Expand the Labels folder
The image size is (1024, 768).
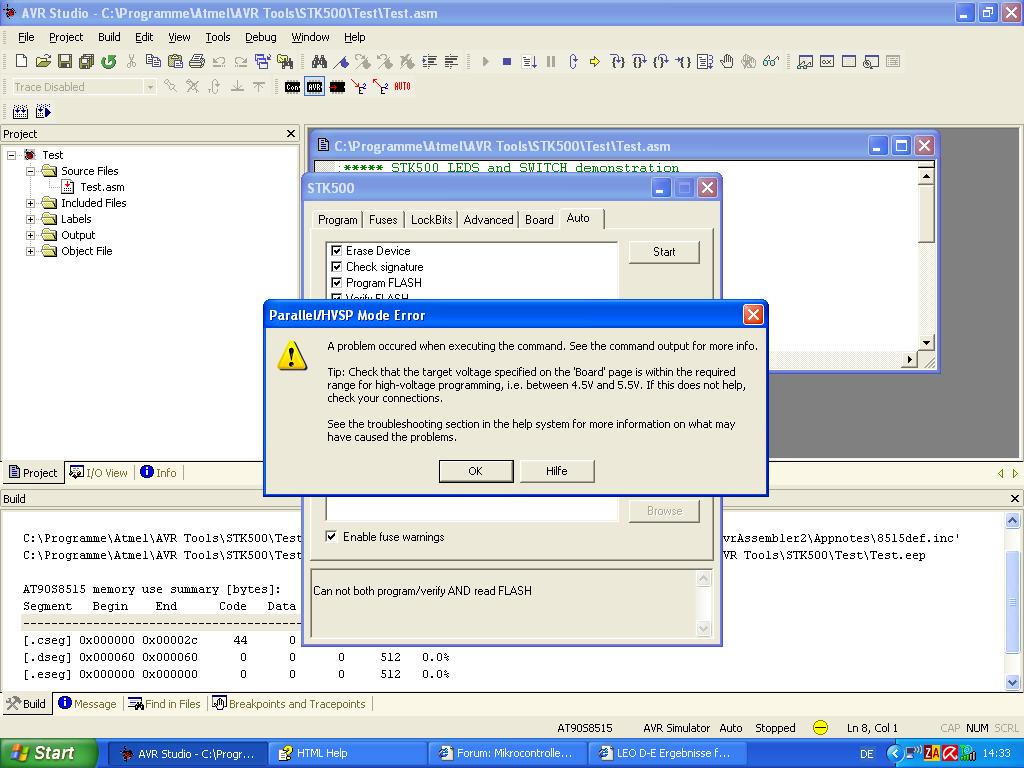30,219
